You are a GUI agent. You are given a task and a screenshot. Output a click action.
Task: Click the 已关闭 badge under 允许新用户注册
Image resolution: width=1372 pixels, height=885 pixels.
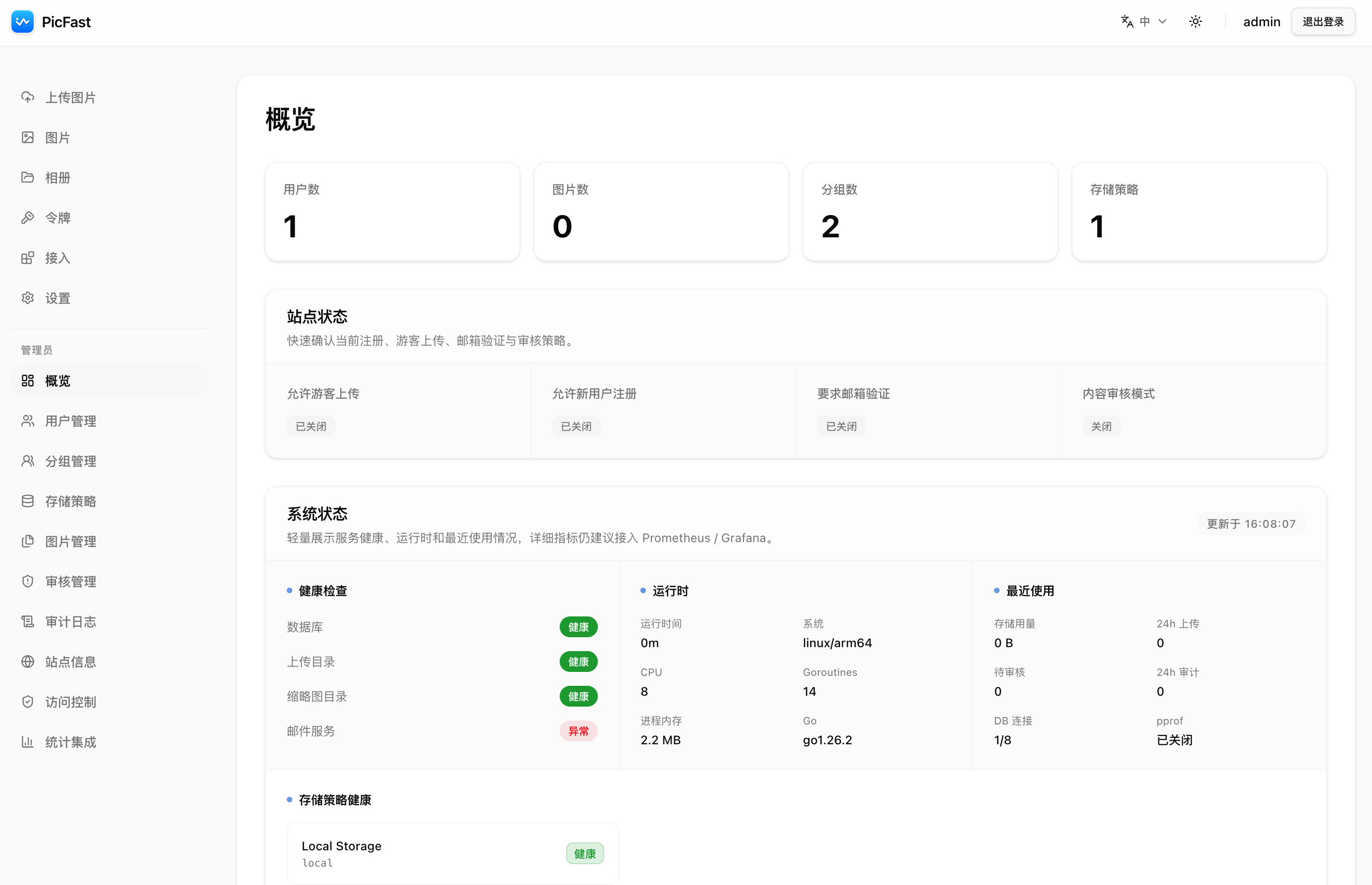[576, 427]
